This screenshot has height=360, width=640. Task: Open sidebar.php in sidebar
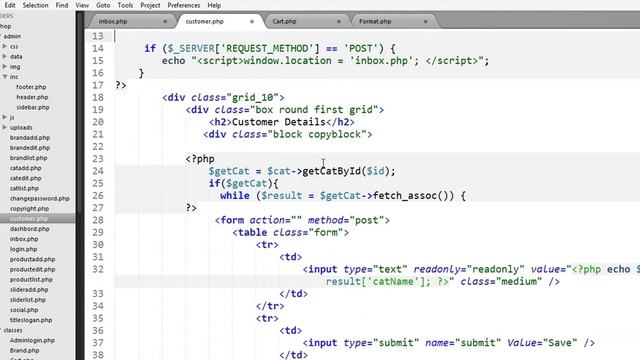33,107
